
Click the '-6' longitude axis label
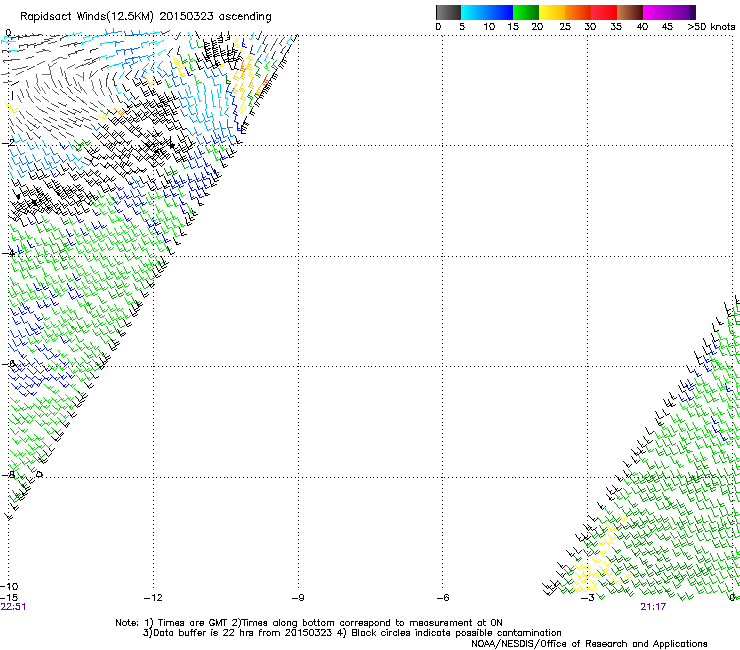pyautogui.click(x=443, y=598)
